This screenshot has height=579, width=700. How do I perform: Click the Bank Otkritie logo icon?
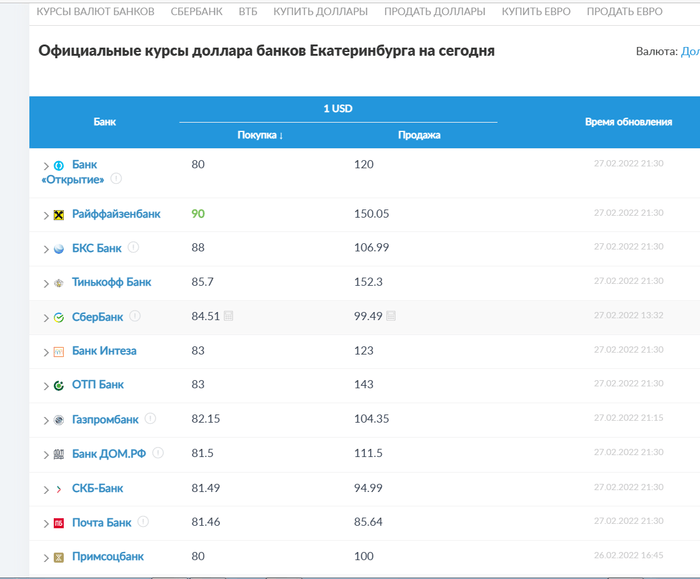coord(58,166)
